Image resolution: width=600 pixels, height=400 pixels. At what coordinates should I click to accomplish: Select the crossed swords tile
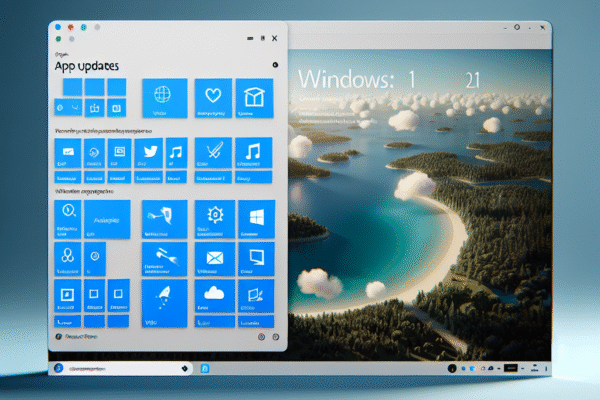(212, 156)
